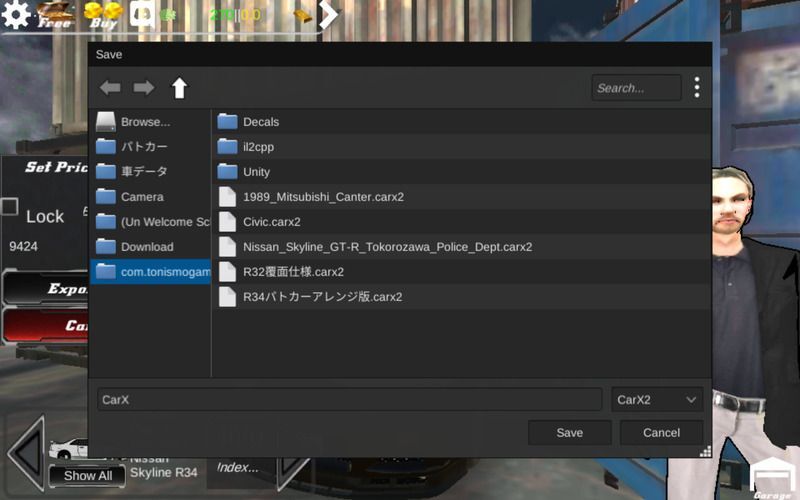Go up one folder with up arrow
The image size is (800, 500).
179,88
